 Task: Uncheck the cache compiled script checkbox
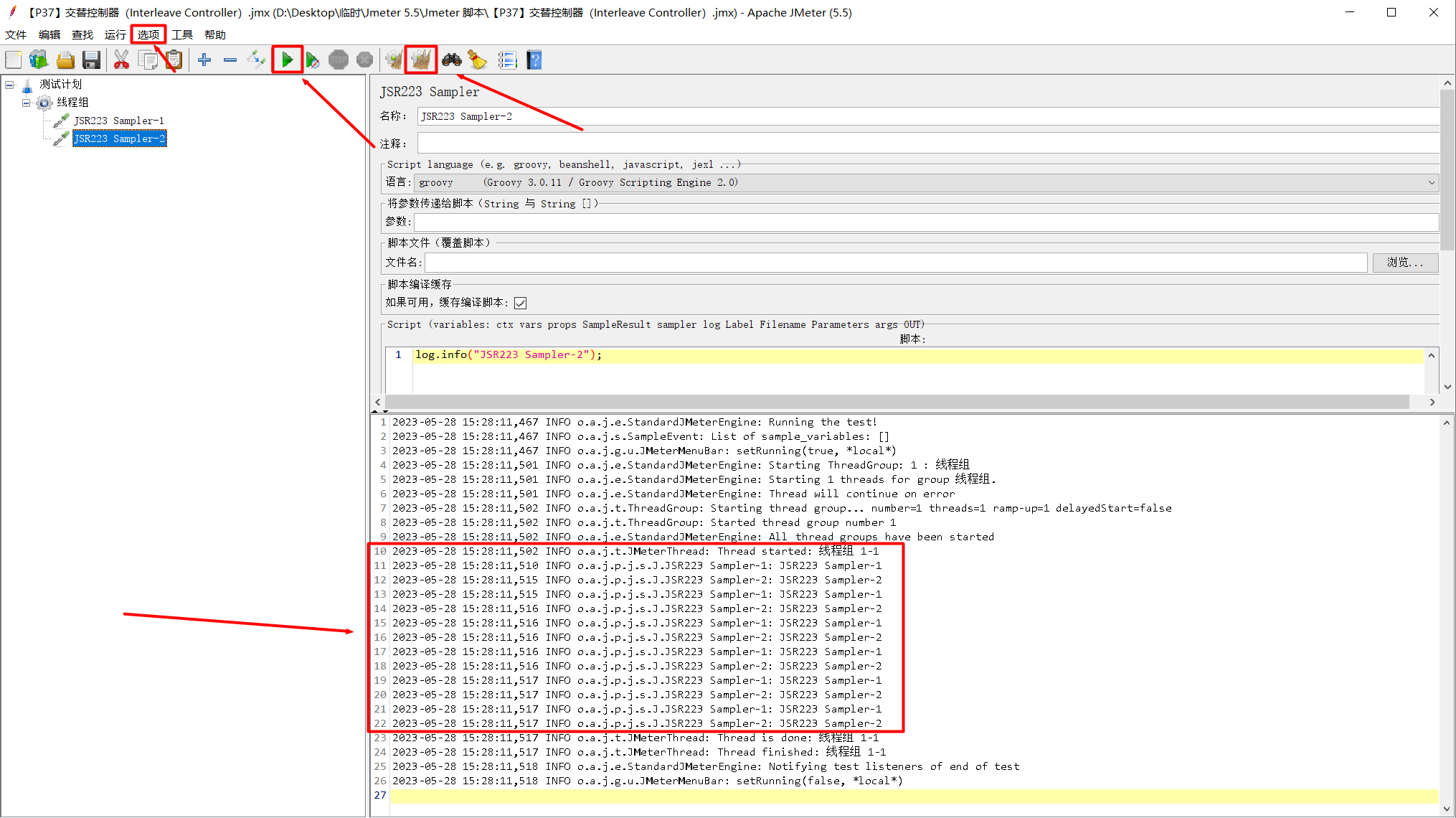(521, 303)
